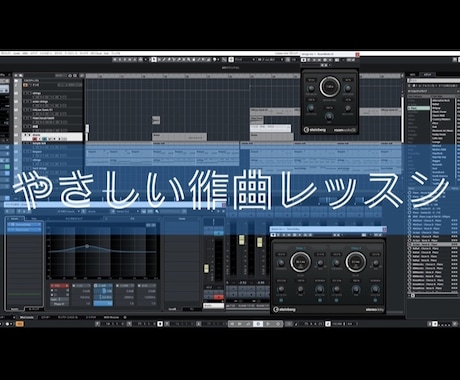Open the Strip tab in channel settings
The width and height of the screenshot is (460, 380).
34,219
